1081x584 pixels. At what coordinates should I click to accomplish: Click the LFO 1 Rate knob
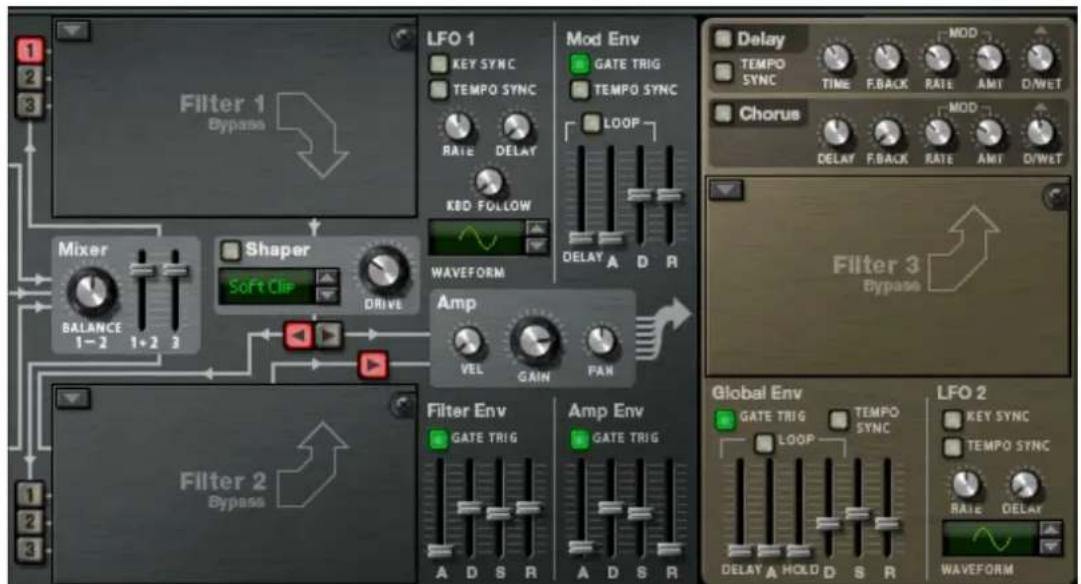[x=457, y=127]
